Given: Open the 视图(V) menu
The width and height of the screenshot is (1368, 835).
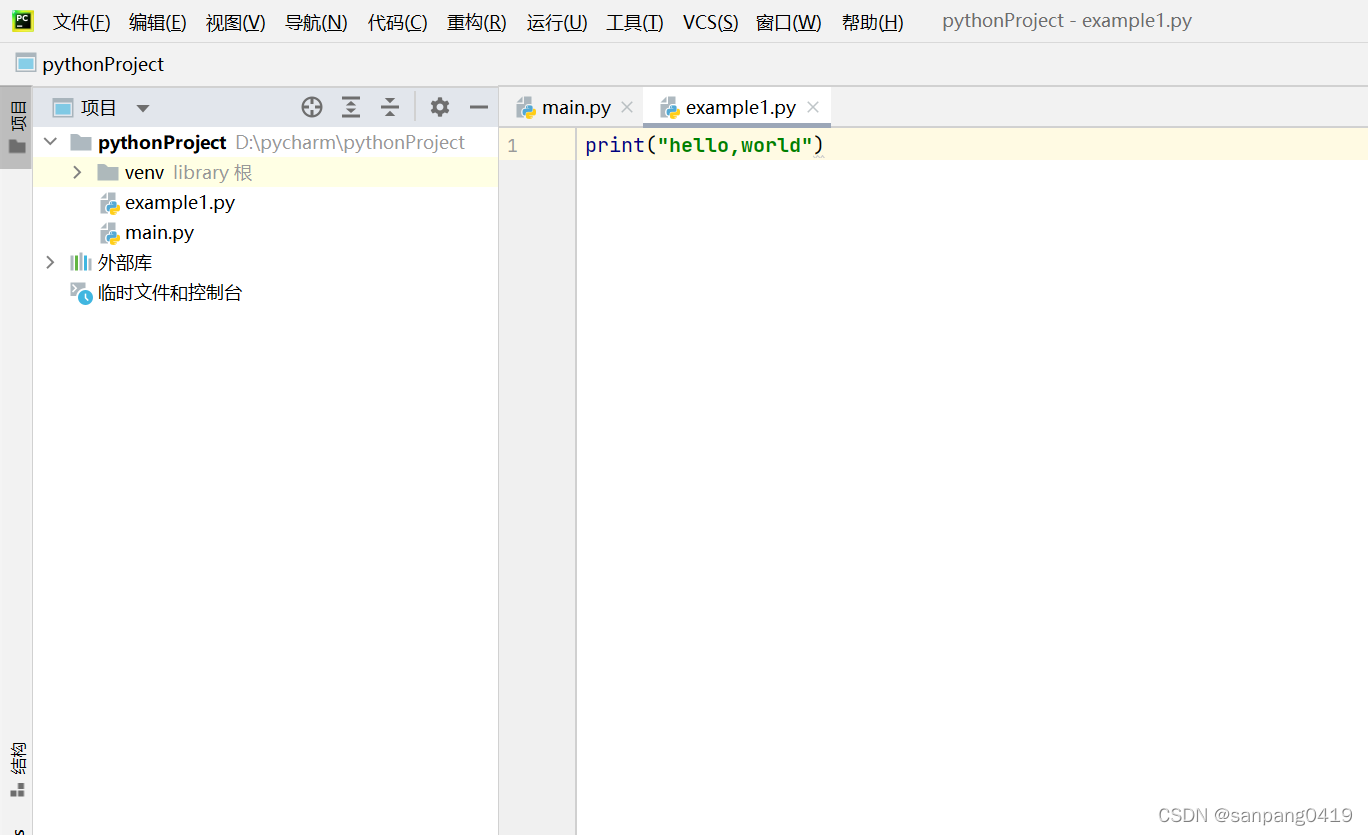Looking at the screenshot, I should click(x=235, y=22).
